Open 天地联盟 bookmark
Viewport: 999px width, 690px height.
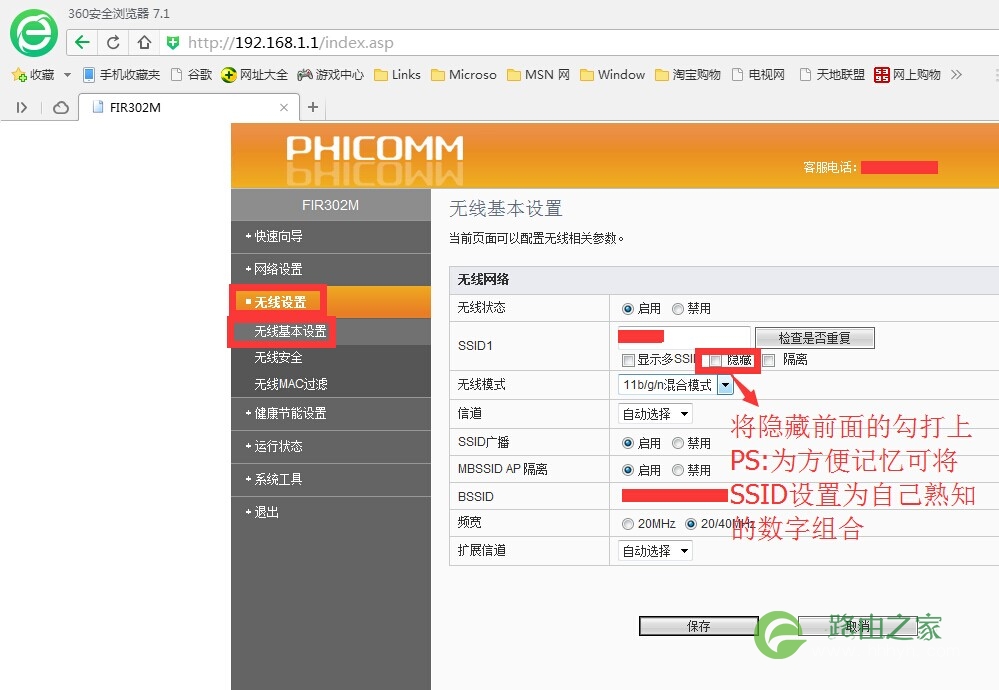[x=832, y=75]
